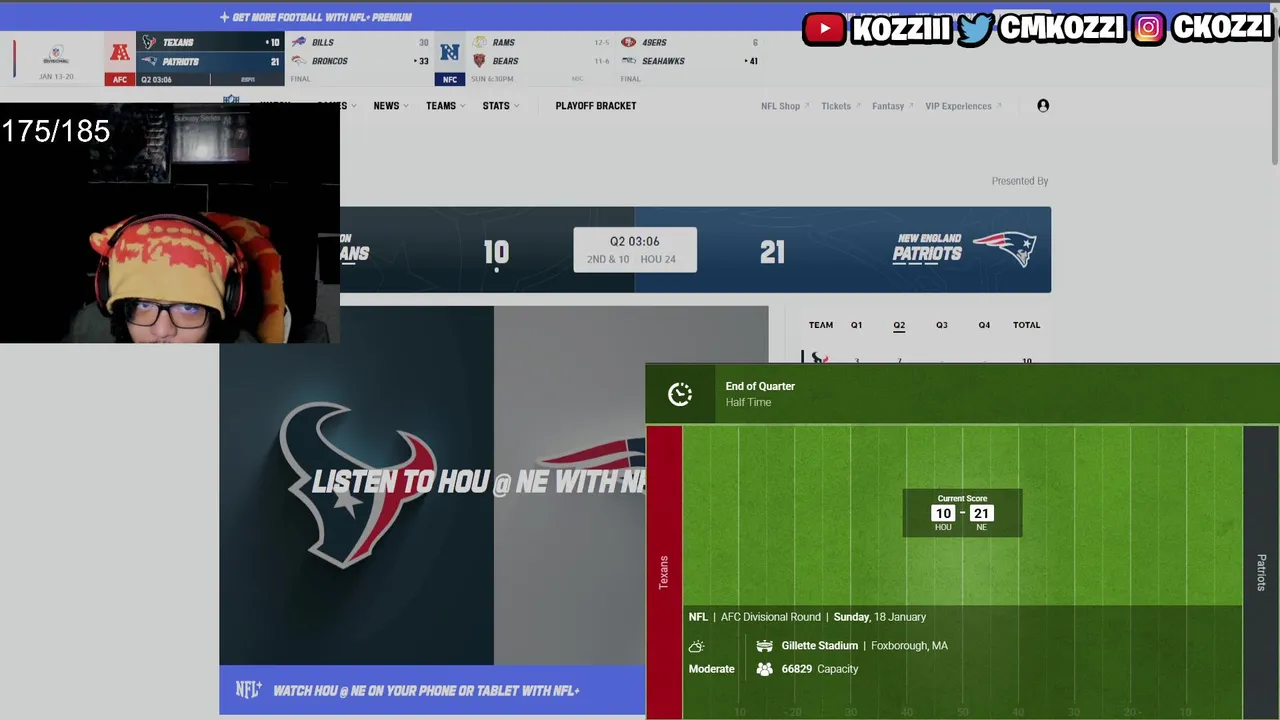Select the Q2 column in score table
Screen dimensions: 1280x720
click(x=899, y=325)
